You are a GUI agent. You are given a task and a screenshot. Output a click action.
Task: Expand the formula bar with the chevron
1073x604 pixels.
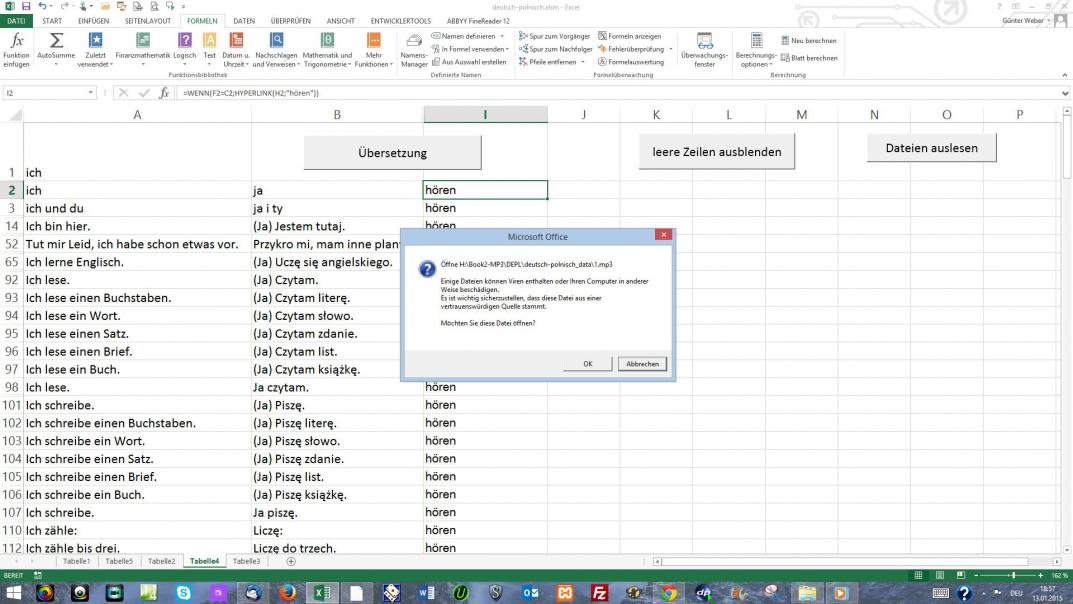(x=1064, y=93)
